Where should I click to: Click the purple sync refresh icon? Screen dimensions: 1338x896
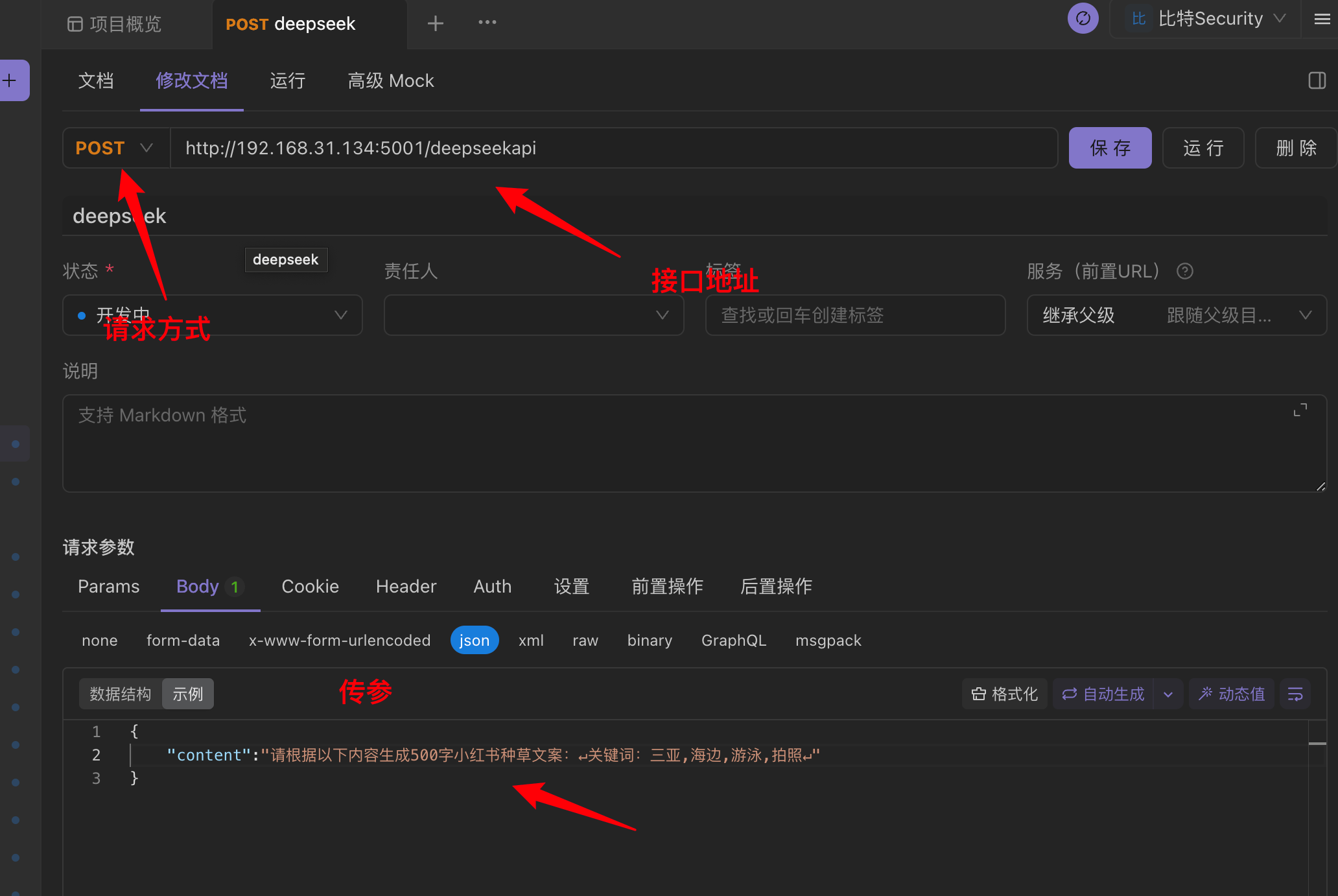(x=1083, y=18)
